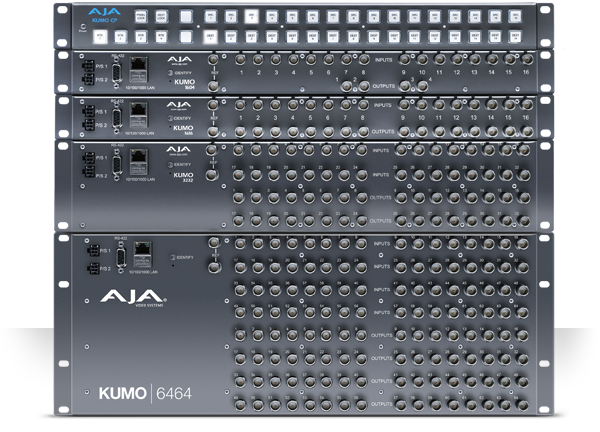Click the RS-422 serial port on KUMO 3232
Viewport: 600px width, 432px height.
pos(116,164)
